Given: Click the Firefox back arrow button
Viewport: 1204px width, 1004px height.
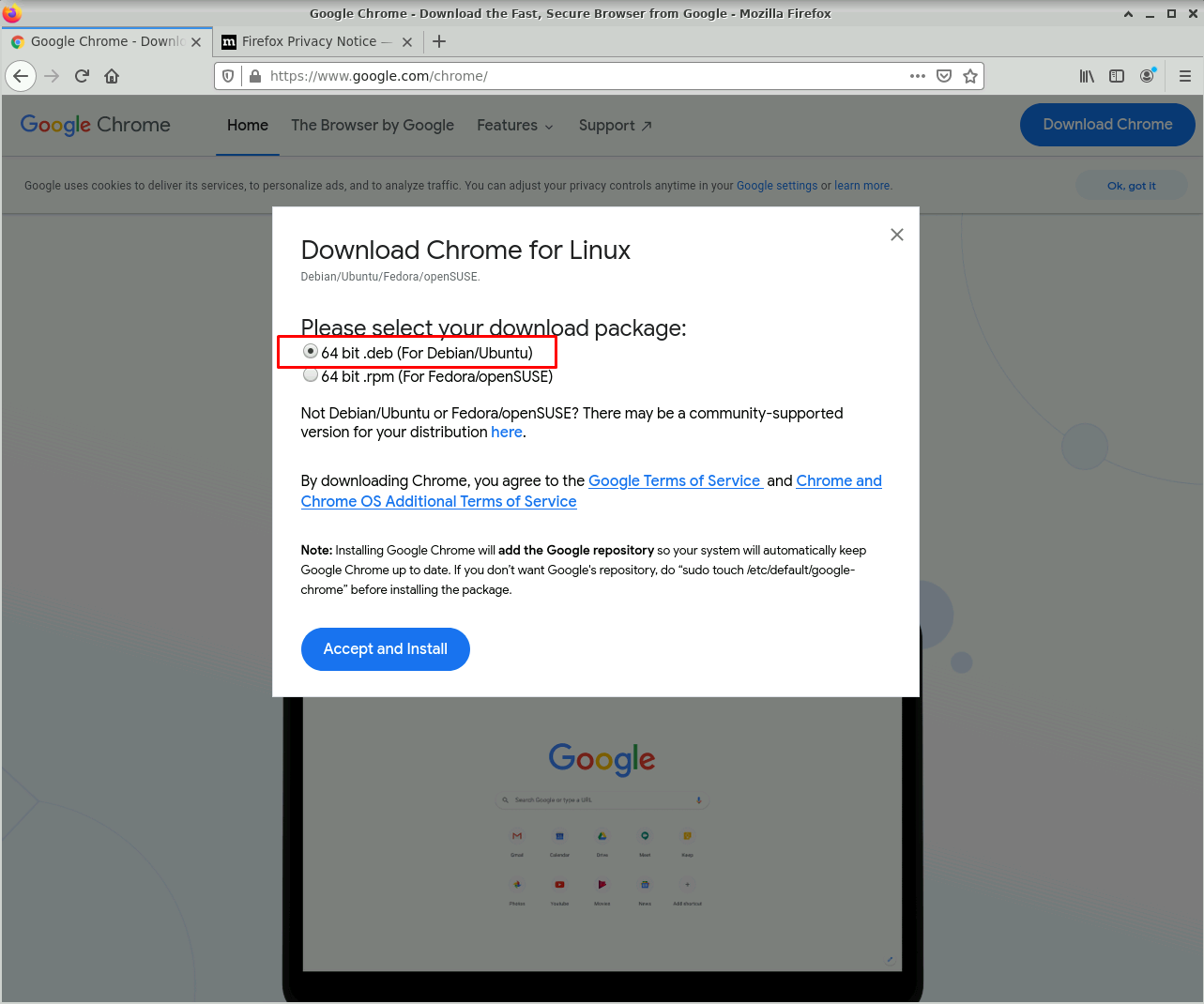Looking at the screenshot, I should (x=21, y=76).
